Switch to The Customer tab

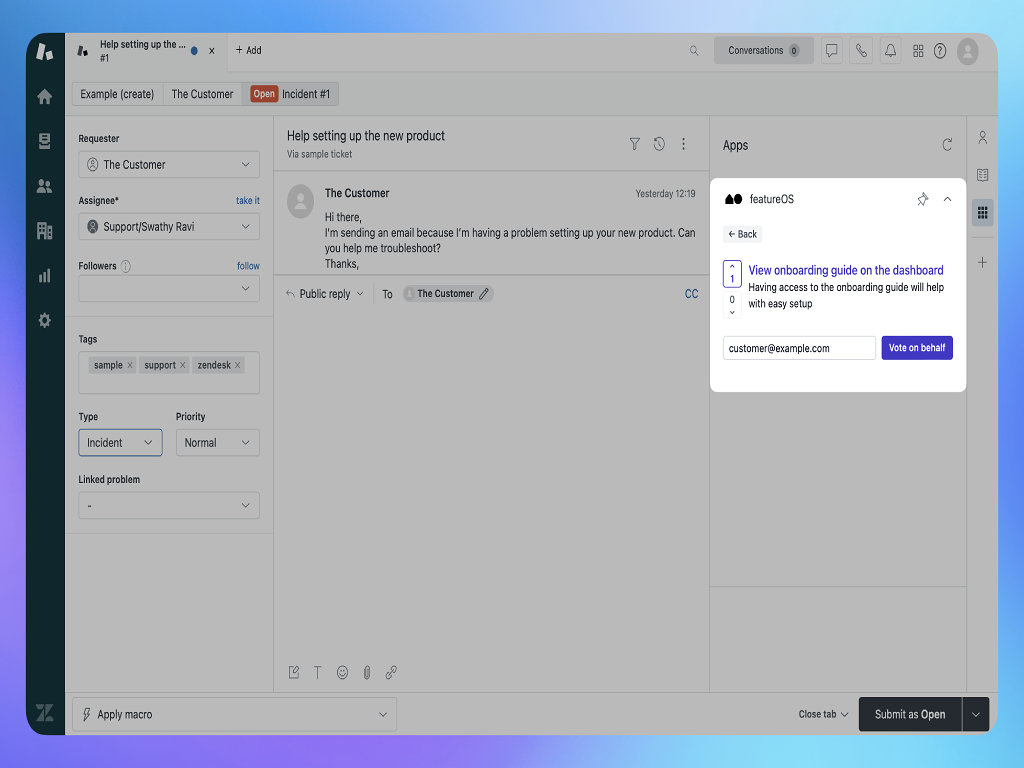202,94
